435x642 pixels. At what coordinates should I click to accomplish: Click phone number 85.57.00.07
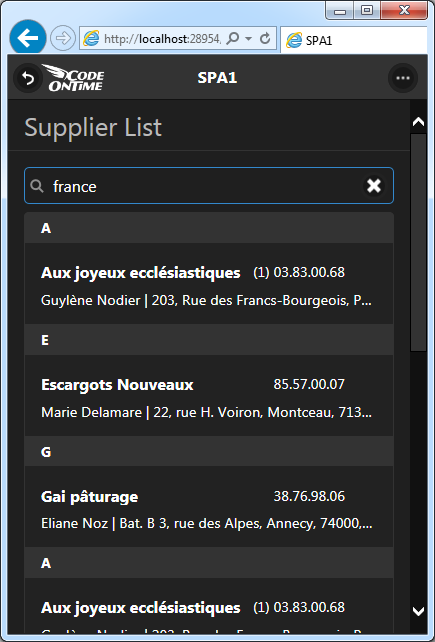[x=309, y=384]
